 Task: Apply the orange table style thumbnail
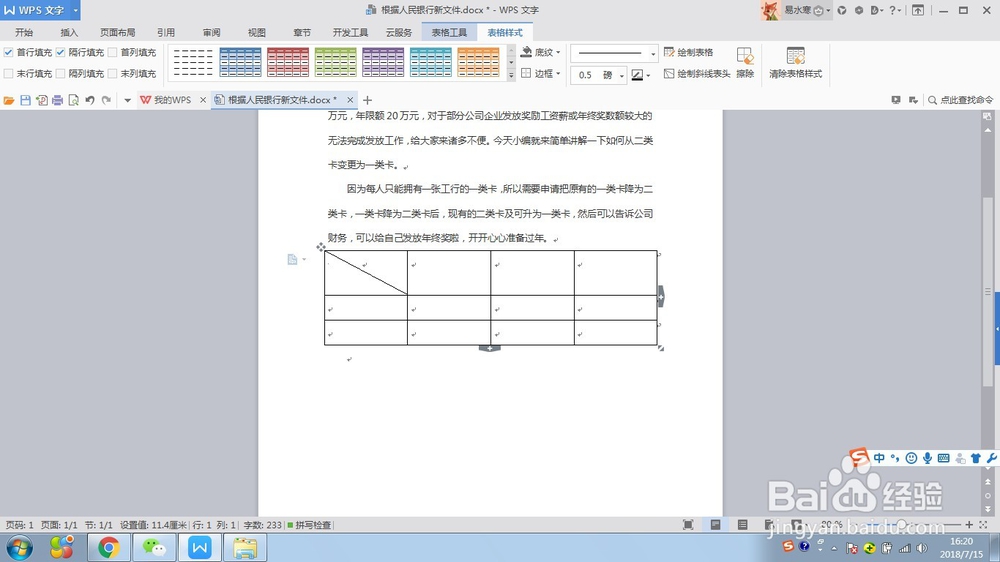pyautogui.click(x=478, y=63)
